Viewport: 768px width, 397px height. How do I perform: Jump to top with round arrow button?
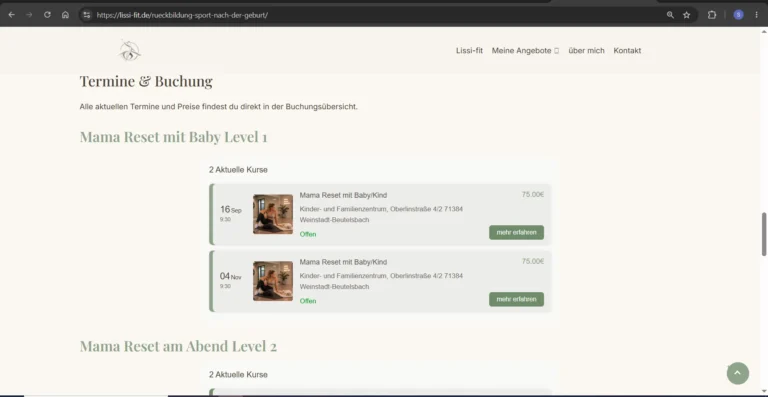point(738,374)
